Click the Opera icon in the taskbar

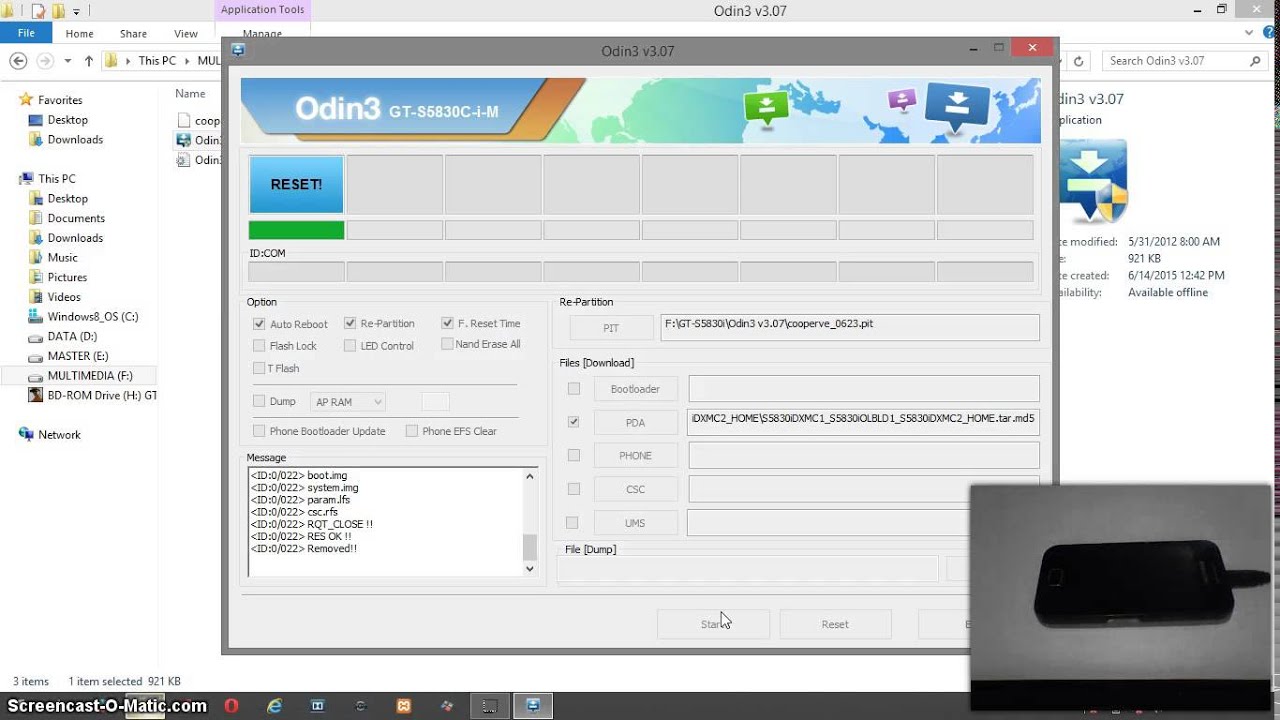click(232, 706)
